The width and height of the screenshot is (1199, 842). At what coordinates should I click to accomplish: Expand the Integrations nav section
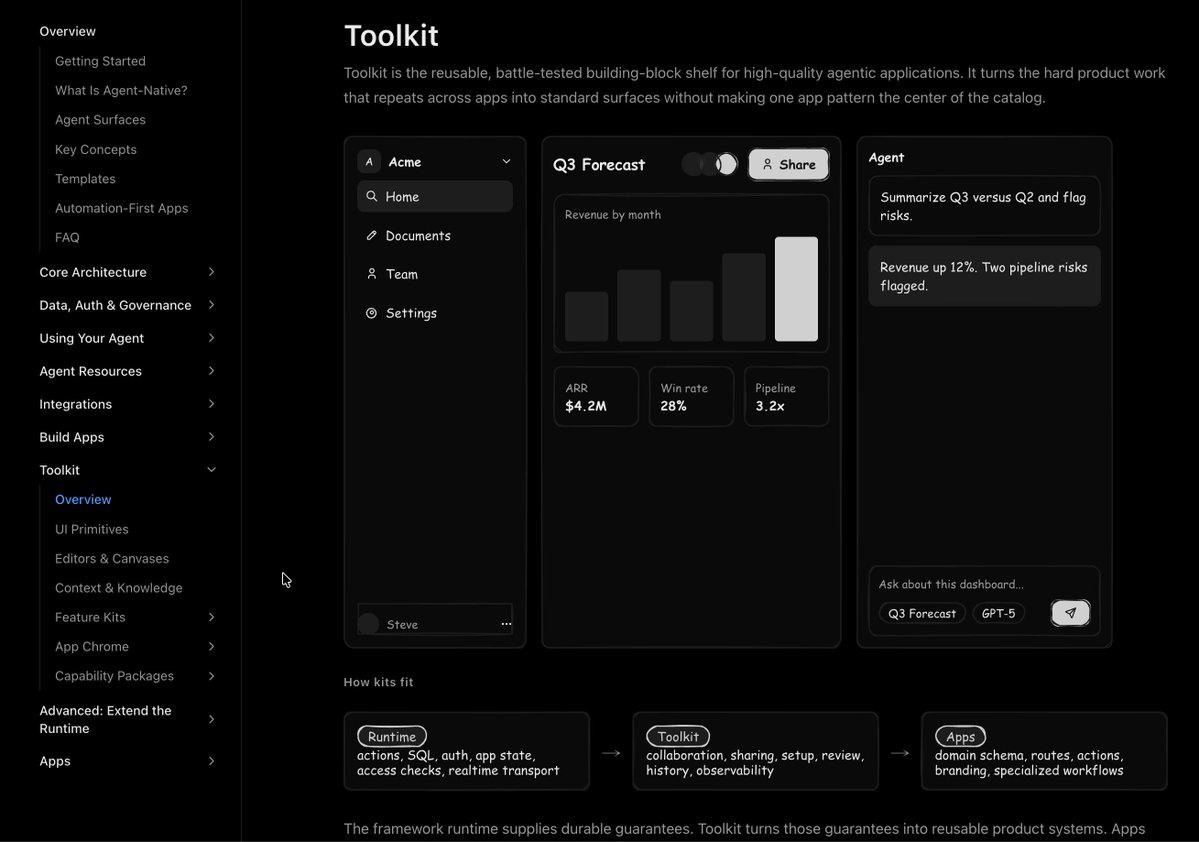point(211,404)
